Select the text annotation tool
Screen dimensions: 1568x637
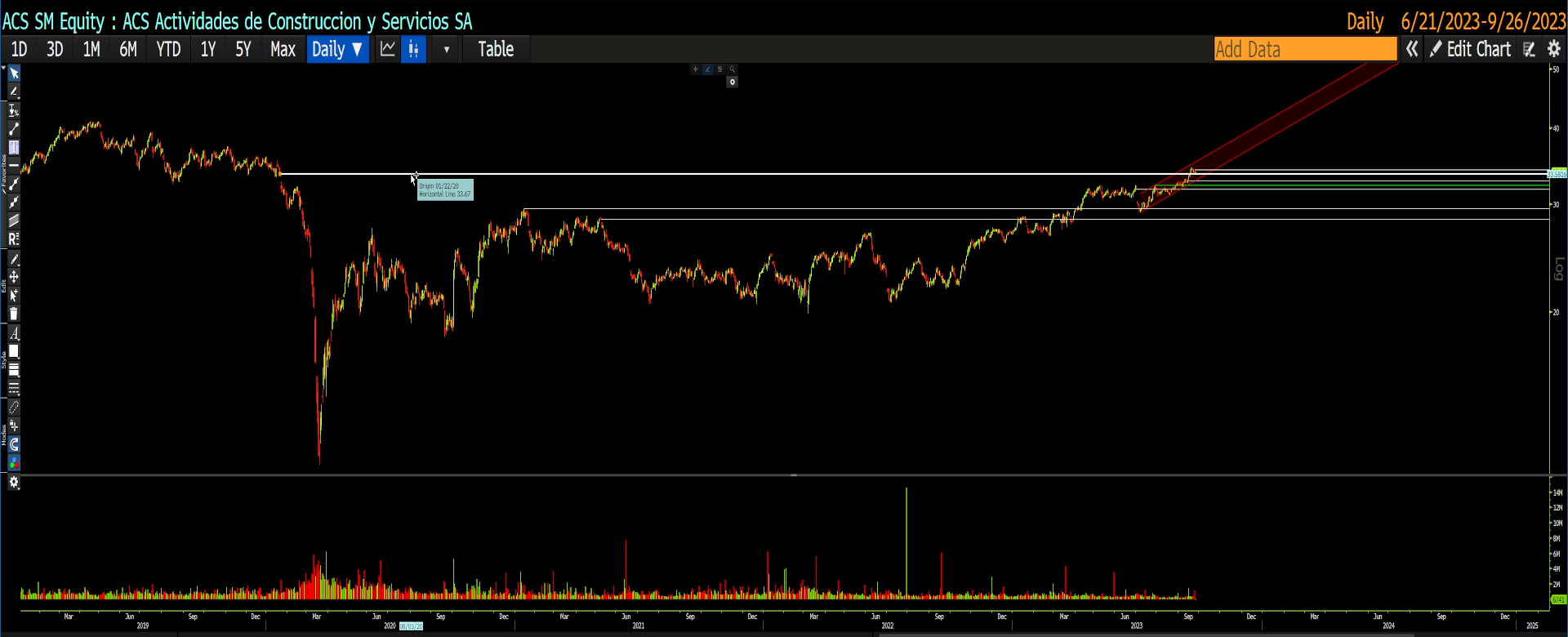point(14,148)
